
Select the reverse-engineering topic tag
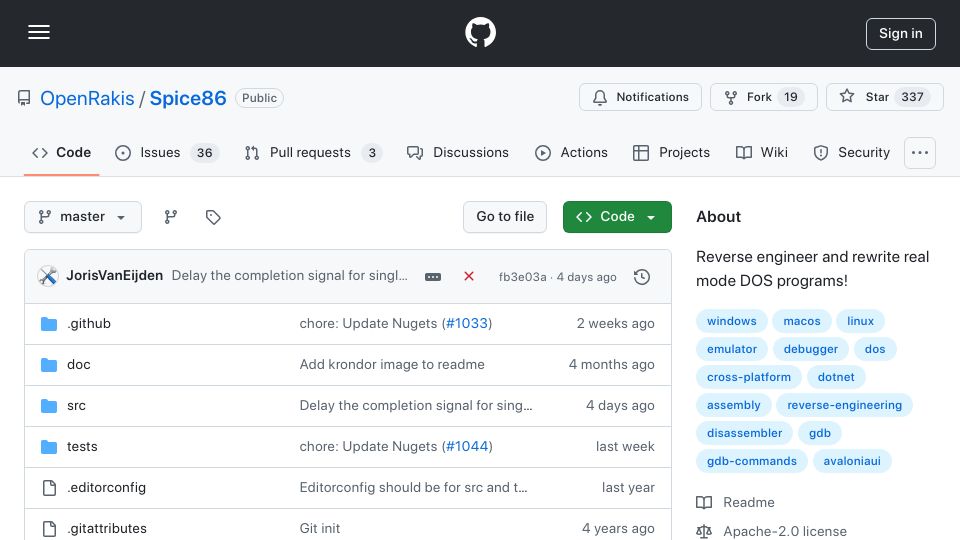(844, 405)
